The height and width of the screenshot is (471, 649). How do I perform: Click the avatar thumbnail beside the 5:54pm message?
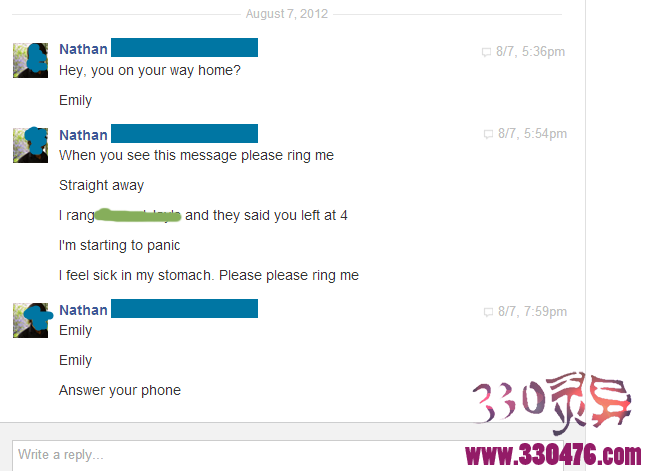(30, 145)
